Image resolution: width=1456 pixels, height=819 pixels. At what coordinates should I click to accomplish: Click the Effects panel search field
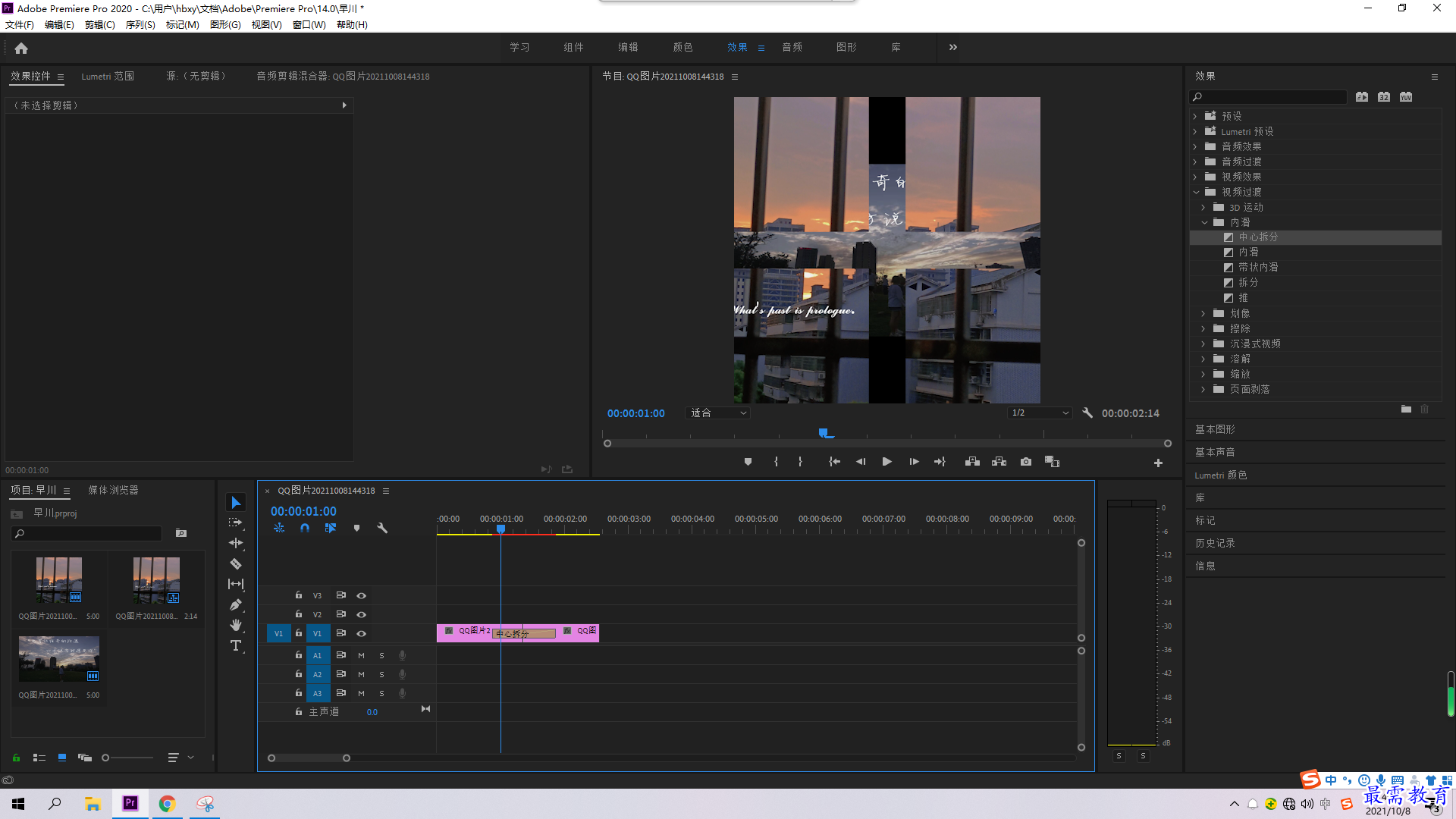point(1268,97)
